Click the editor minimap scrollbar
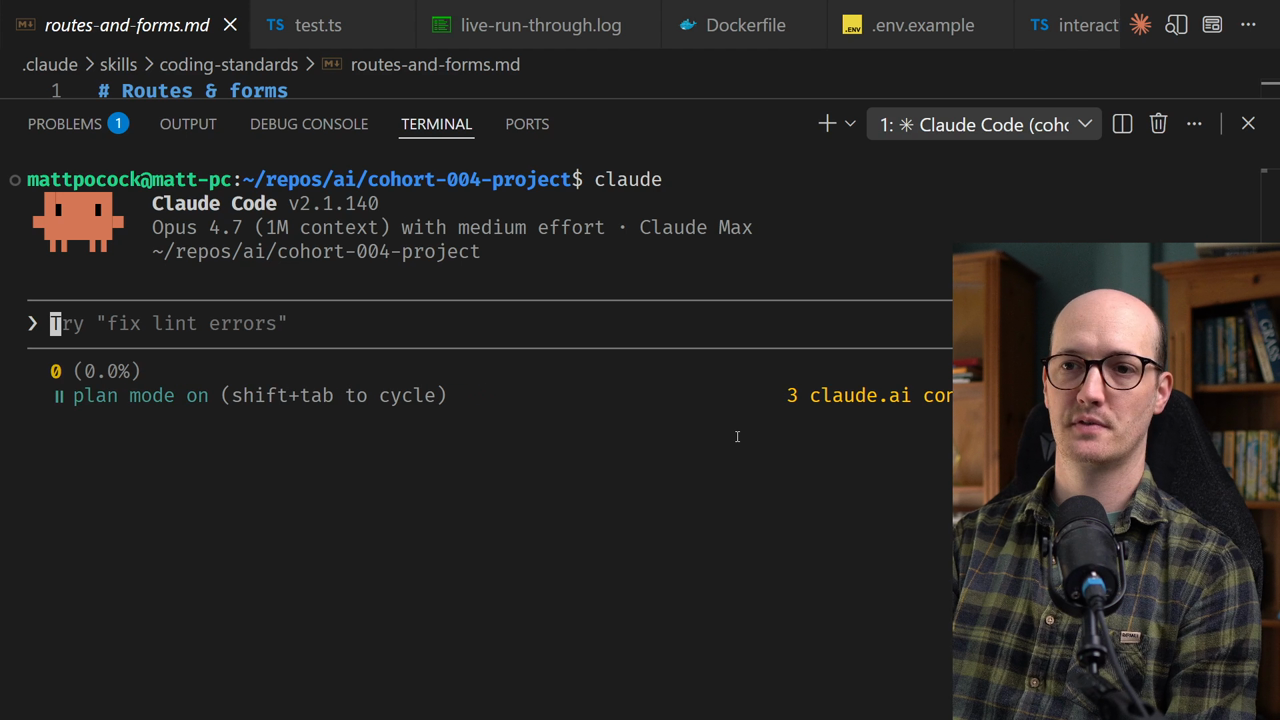 coord(1270,86)
